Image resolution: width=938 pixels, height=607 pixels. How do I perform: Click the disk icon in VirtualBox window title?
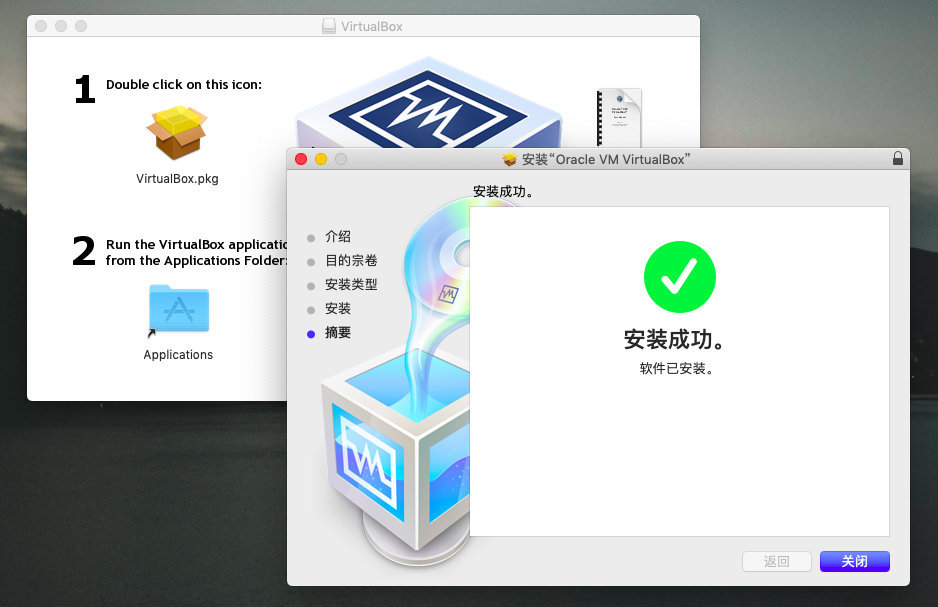click(328, 26)
